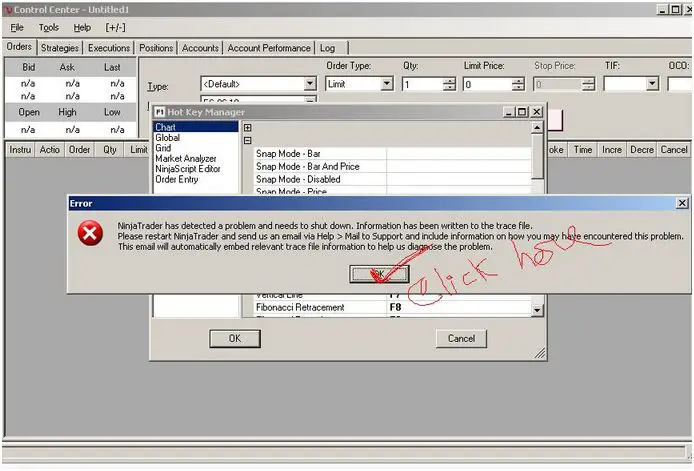Click the Hot Key Manager scrollbar thumb

click(x=537, y=156)
